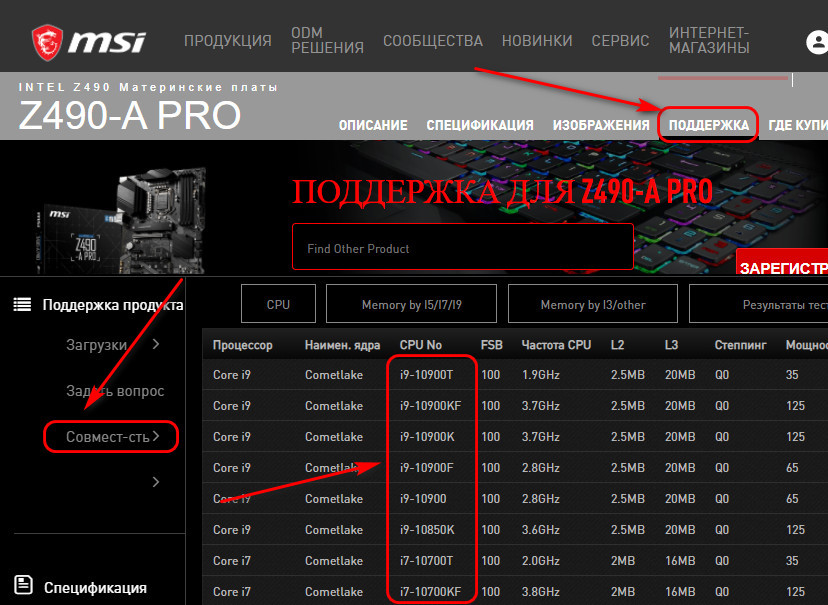
Task: Click the Z490-A PRO motherboard image
Action: tap(123, 221)
